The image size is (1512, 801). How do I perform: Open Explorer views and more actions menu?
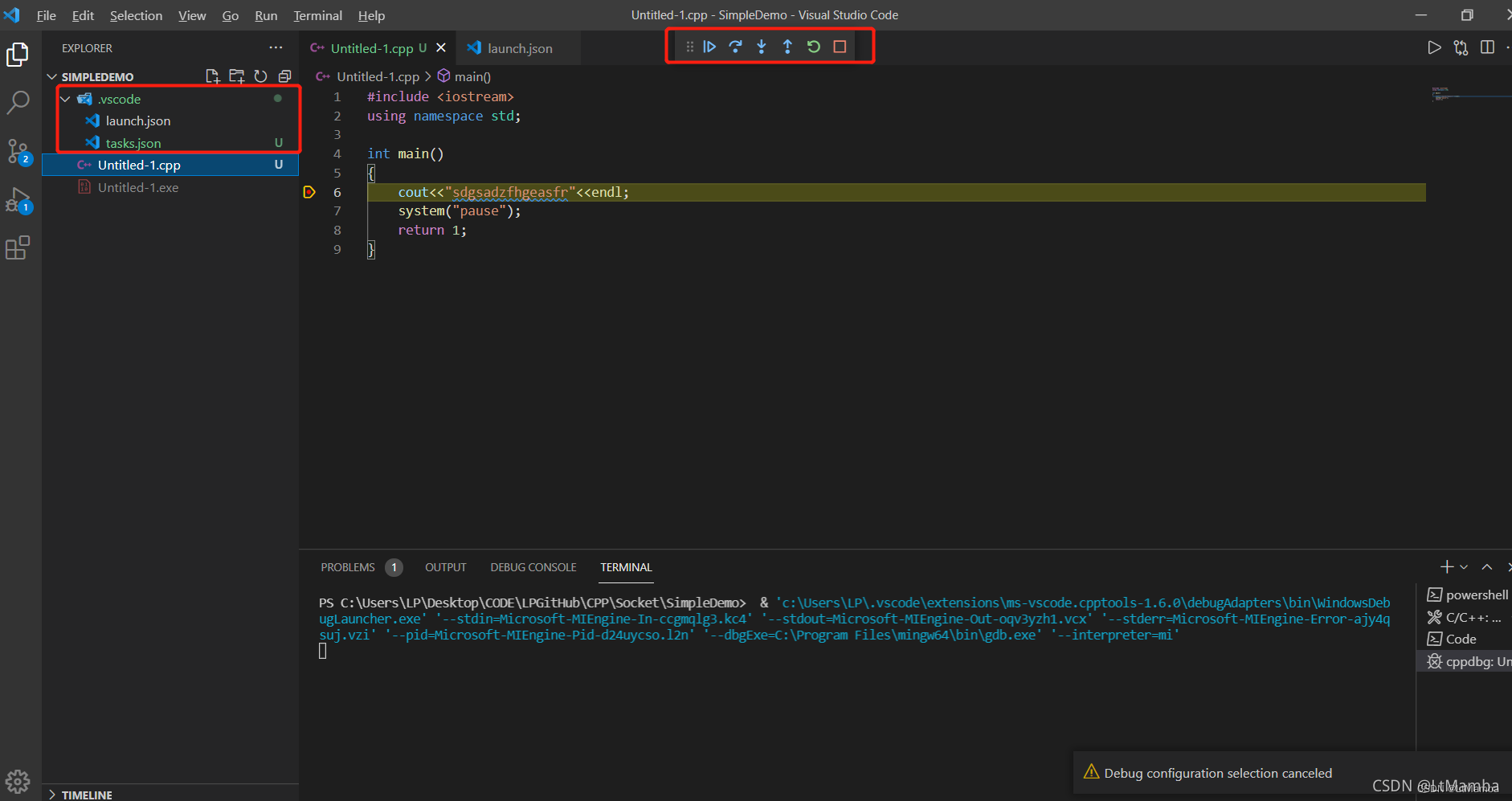pyautogui.click(x=276, y=48)
